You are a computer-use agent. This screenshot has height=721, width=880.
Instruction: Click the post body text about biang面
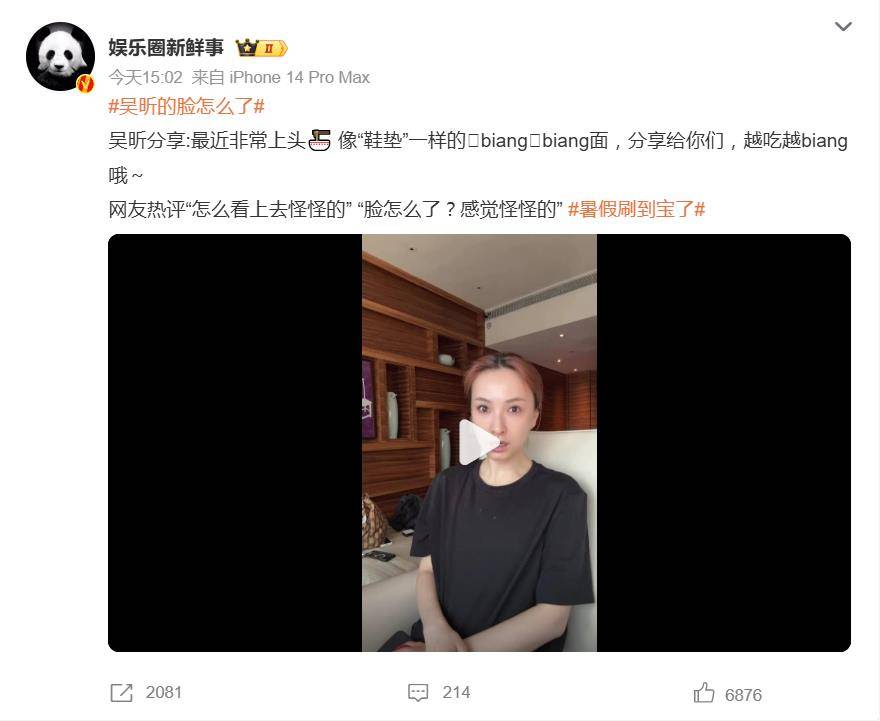[x=478, y=158]
